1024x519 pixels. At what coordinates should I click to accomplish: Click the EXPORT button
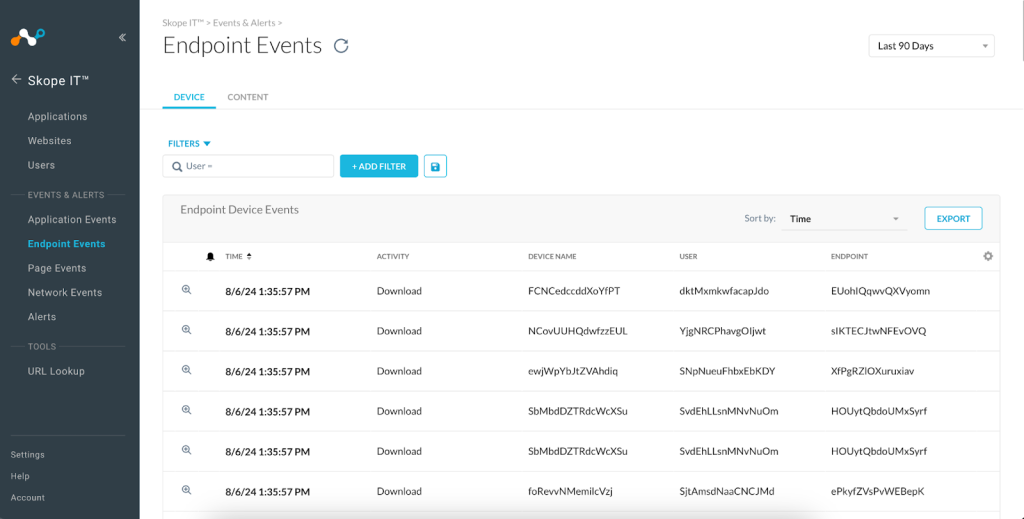point(953,219)
